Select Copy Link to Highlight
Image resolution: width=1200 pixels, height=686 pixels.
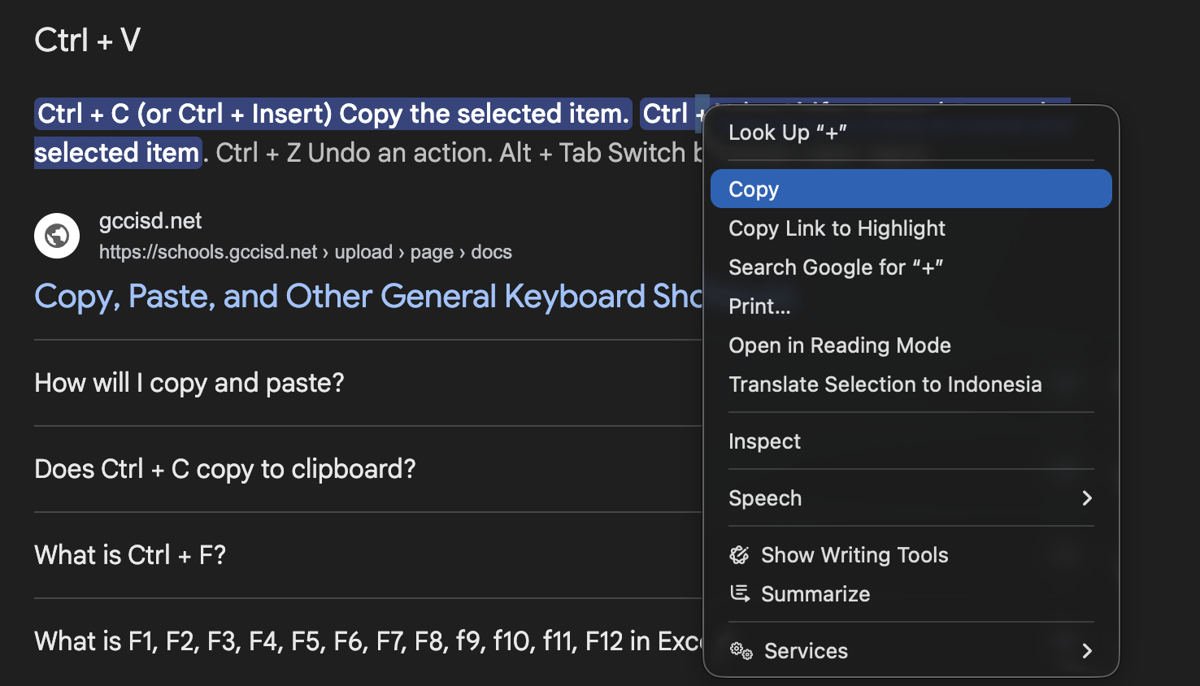[836, 228]
